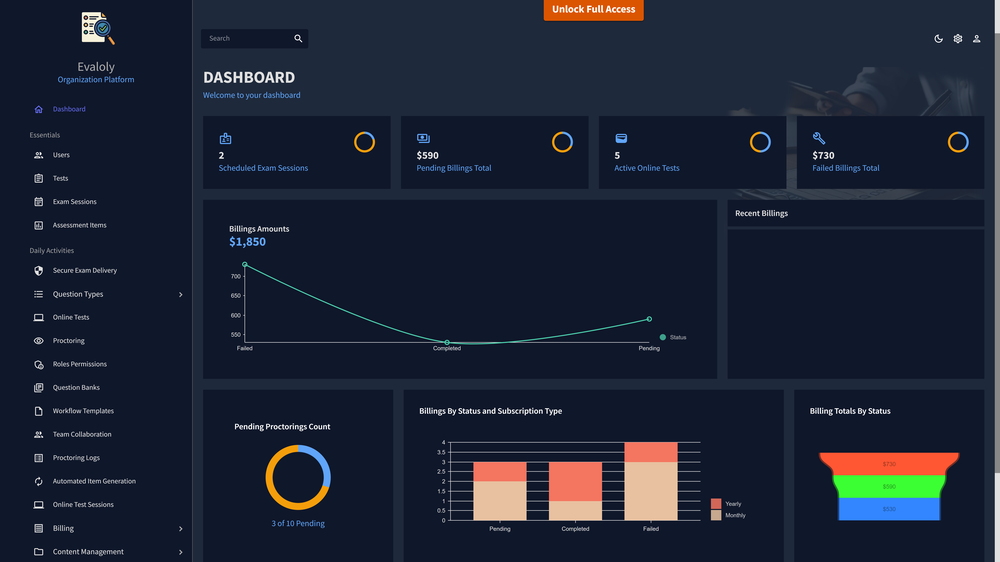
Task: Open settings gear icon in header
Action: pyautogui.click(x=957, y=39)
